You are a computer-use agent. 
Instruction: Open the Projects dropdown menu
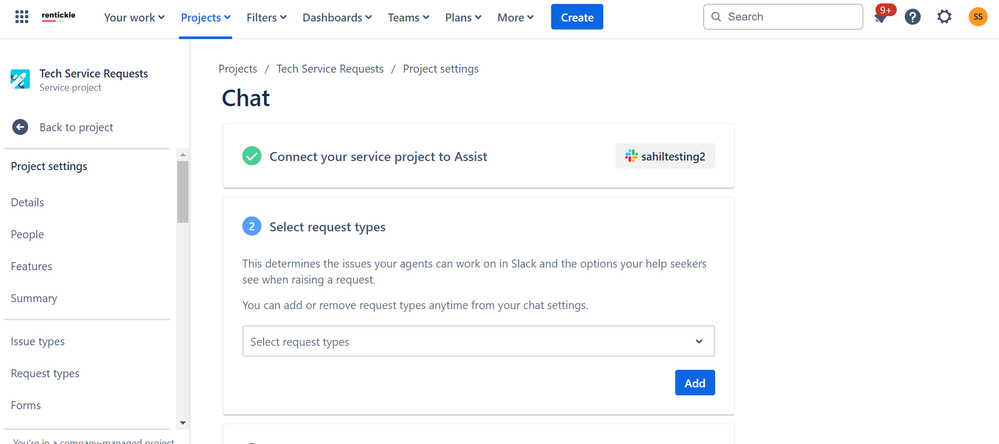(205, 18)
